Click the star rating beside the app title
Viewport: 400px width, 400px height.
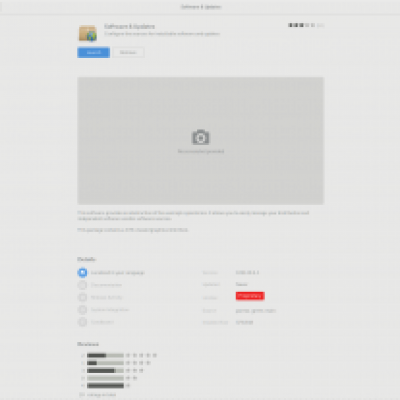coord(306,25)
